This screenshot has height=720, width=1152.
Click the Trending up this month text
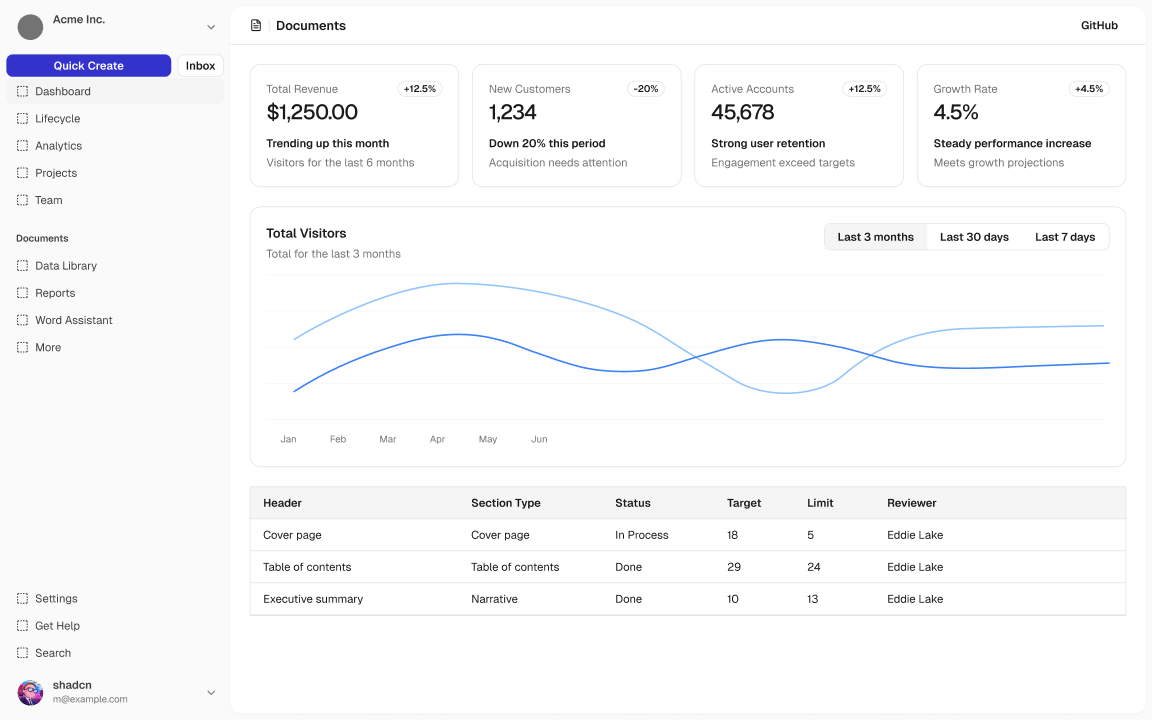click(x=328, y=143)
